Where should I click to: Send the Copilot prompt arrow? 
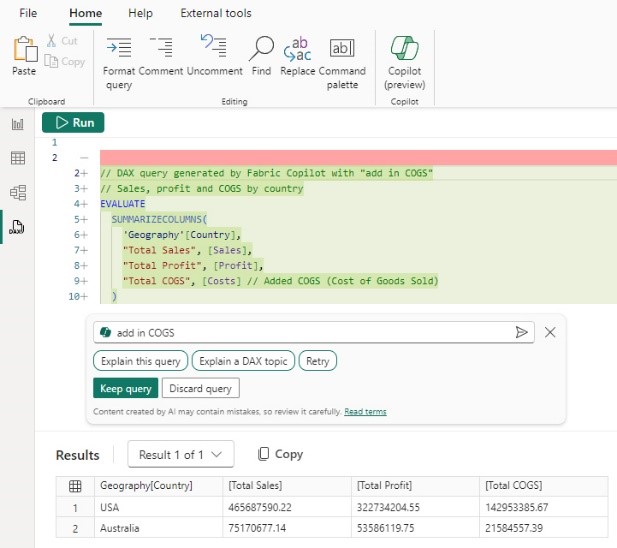click(x=521, y=332)
